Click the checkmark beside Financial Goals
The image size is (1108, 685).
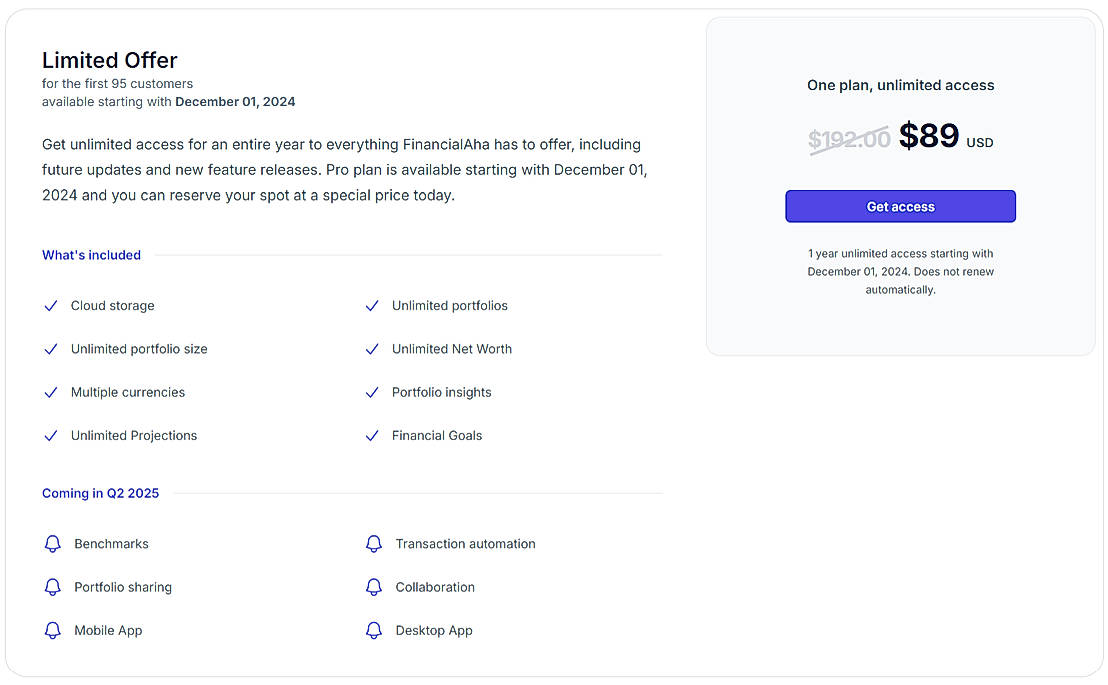click(x=372, y=435)
